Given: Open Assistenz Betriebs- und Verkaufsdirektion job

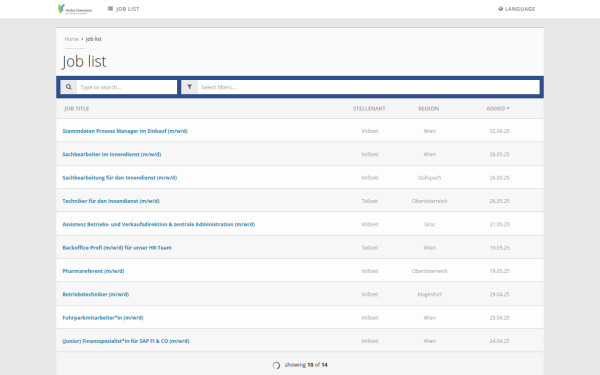Looking at the screenshot, I should (159, 224).
